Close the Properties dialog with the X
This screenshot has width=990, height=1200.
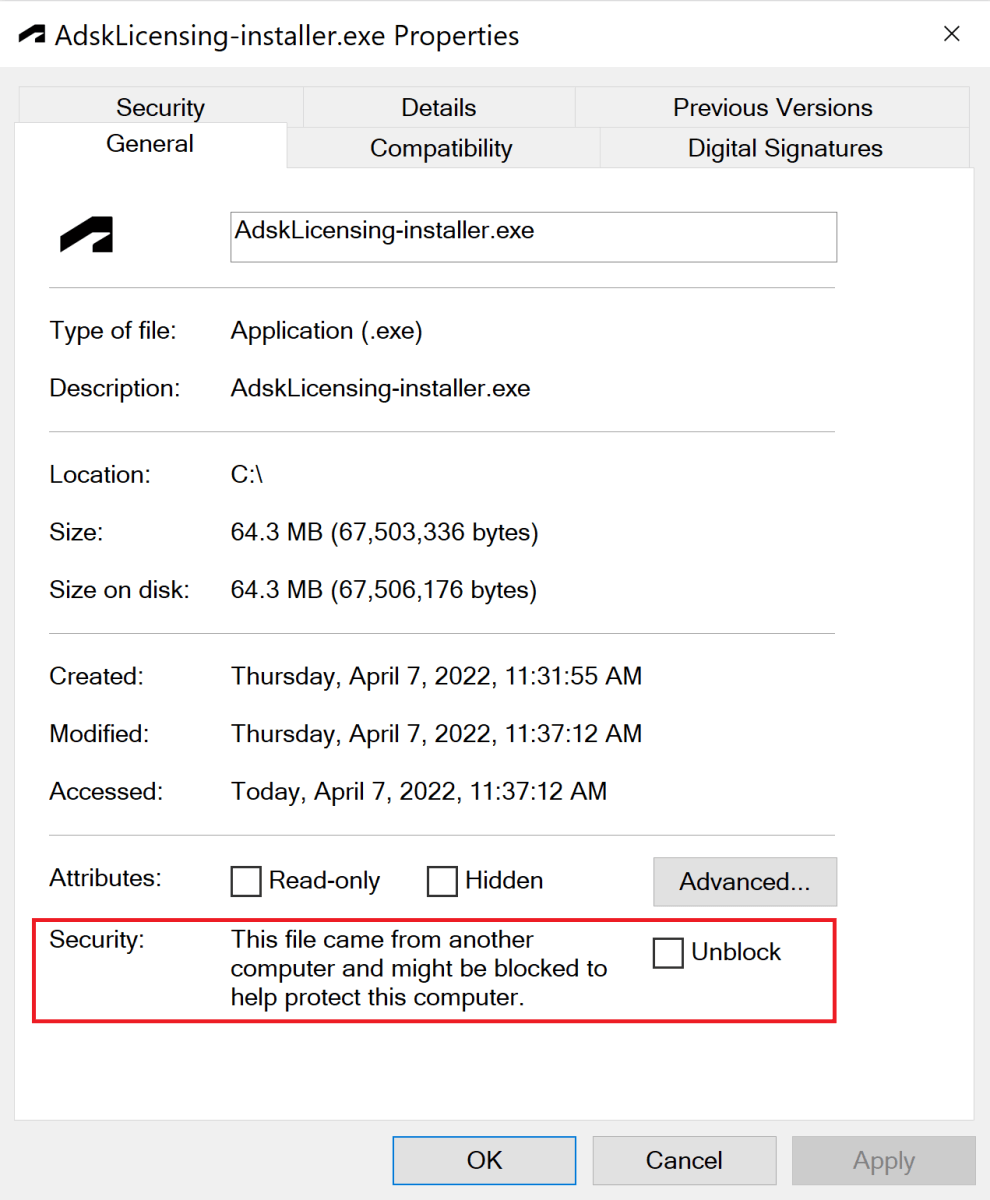click(952, 35)
